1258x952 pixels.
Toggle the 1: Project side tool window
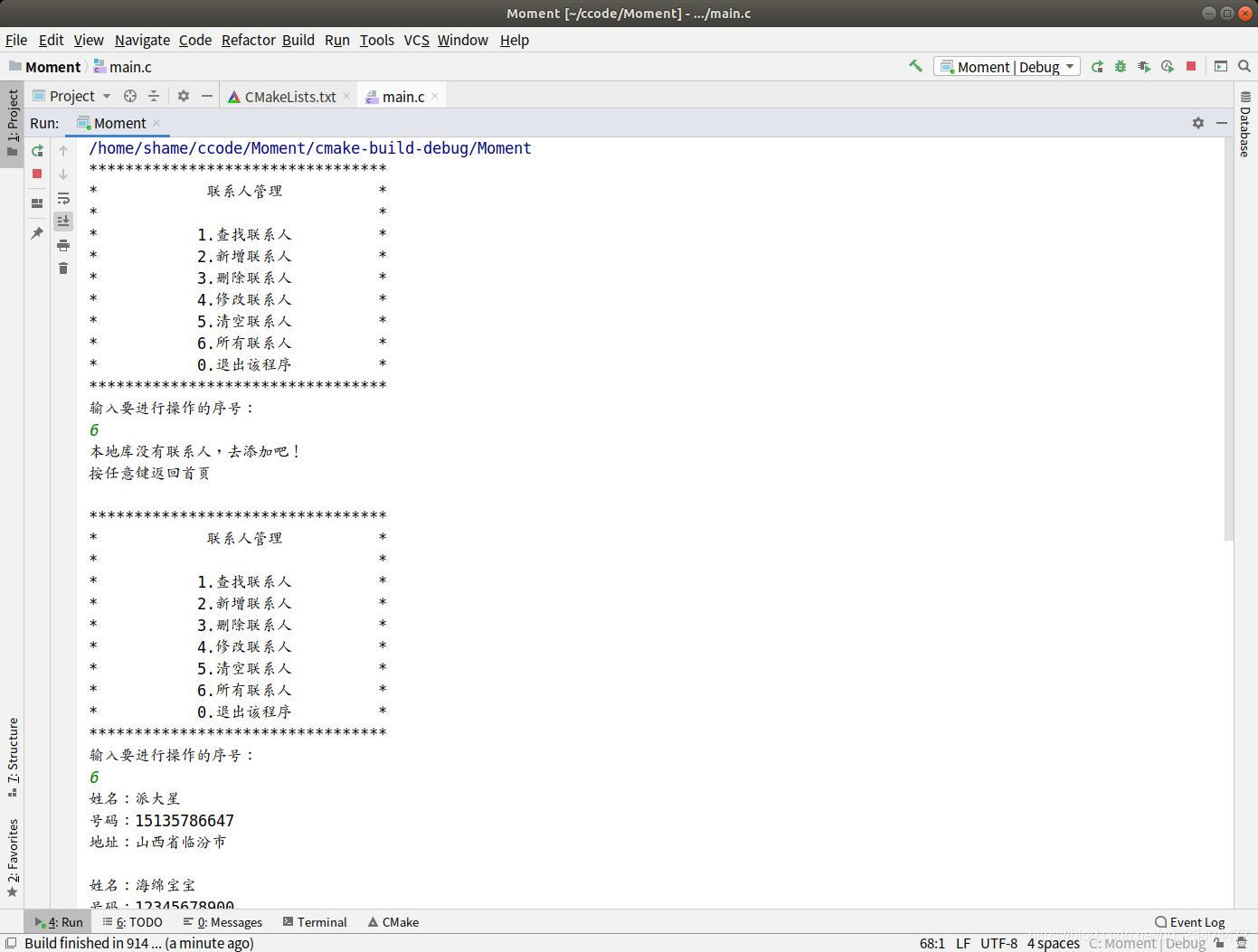coord(12,123)
